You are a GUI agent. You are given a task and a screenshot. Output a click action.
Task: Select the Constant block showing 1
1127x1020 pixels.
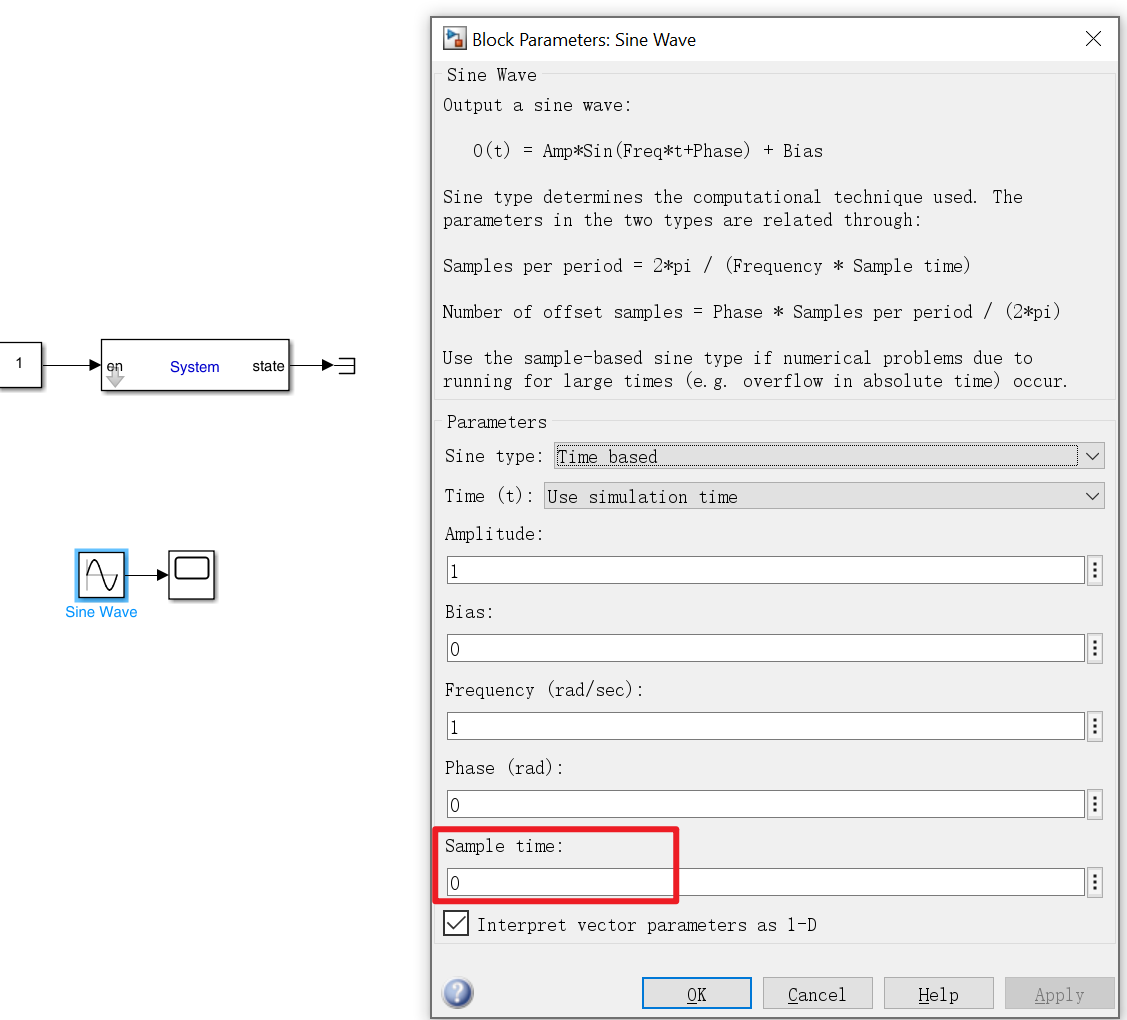20,364
